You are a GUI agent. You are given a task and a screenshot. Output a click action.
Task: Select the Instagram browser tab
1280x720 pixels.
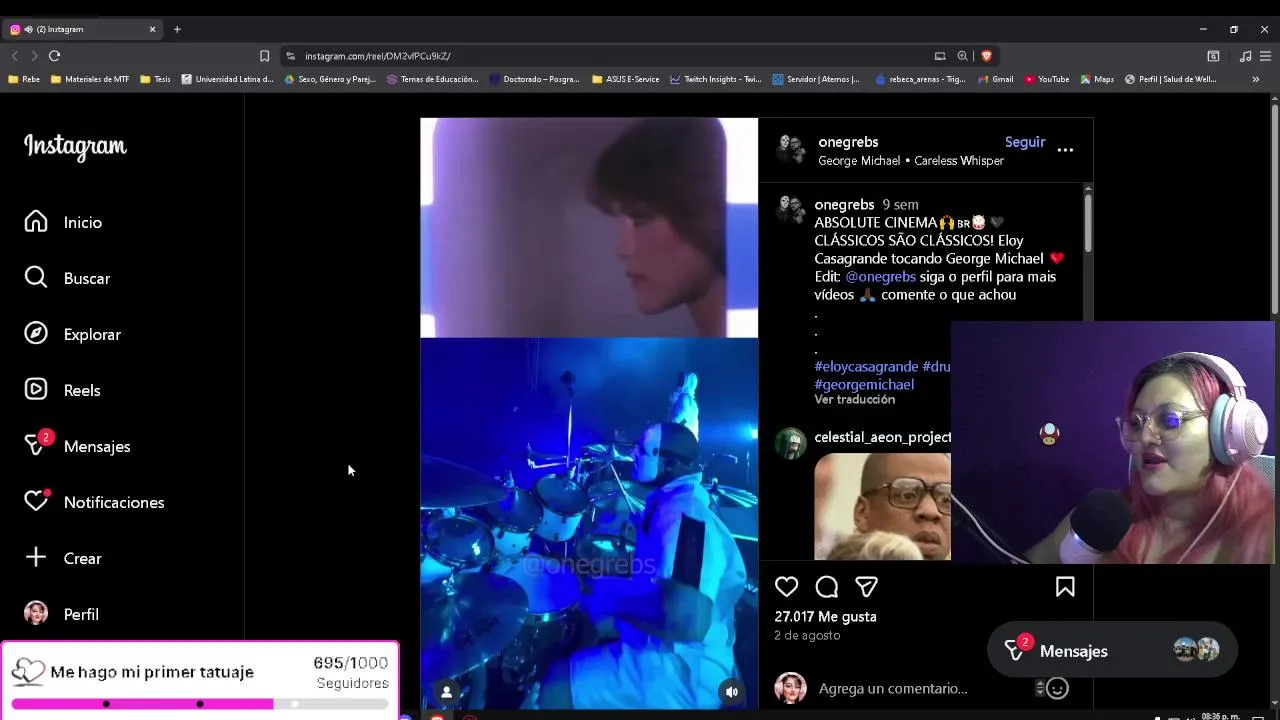click(x=84, y=29)
